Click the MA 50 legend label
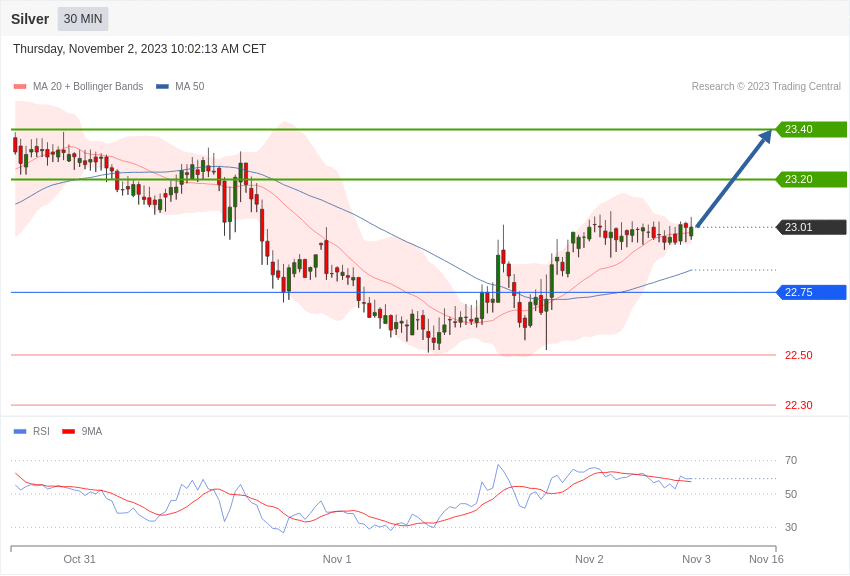The height and width of the screenshot is (576, 850). [x=190, y=87]
